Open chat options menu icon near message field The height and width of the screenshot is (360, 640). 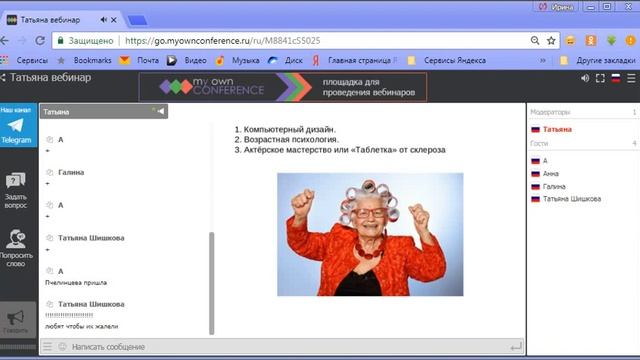click(47, 347)
